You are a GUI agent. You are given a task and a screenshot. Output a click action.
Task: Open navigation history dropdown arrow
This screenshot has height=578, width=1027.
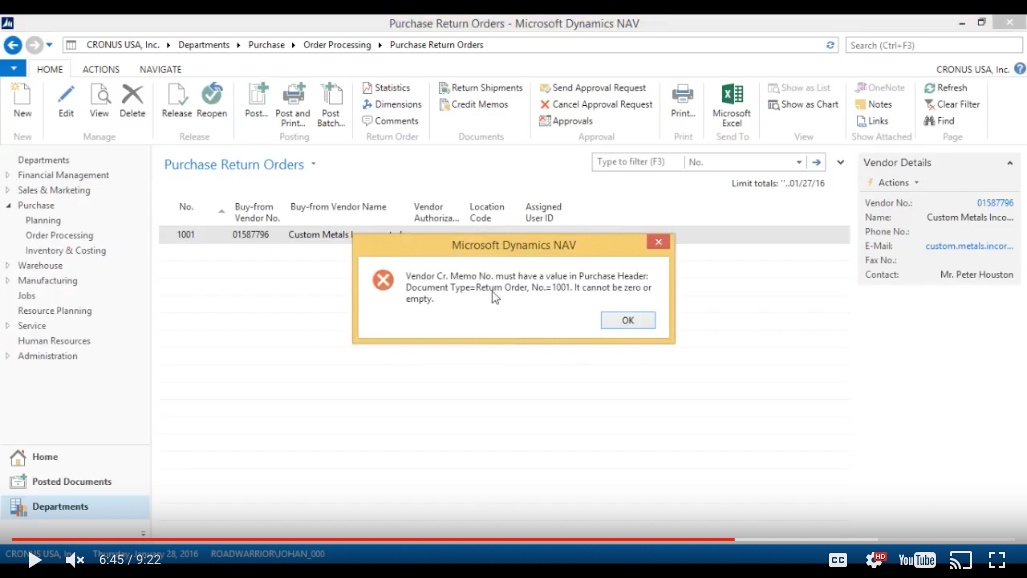click(49, 45)
